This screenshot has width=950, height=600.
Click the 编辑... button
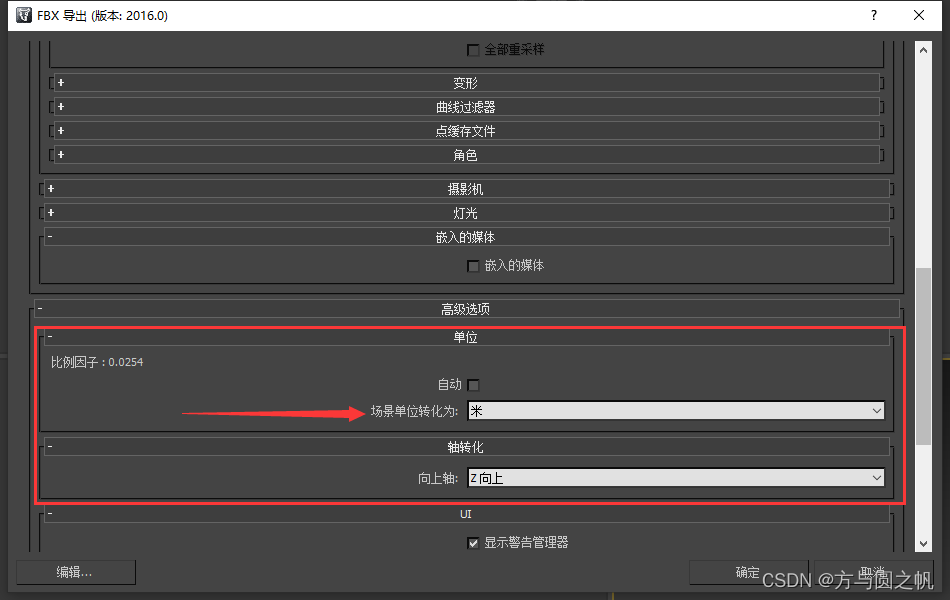75,572
